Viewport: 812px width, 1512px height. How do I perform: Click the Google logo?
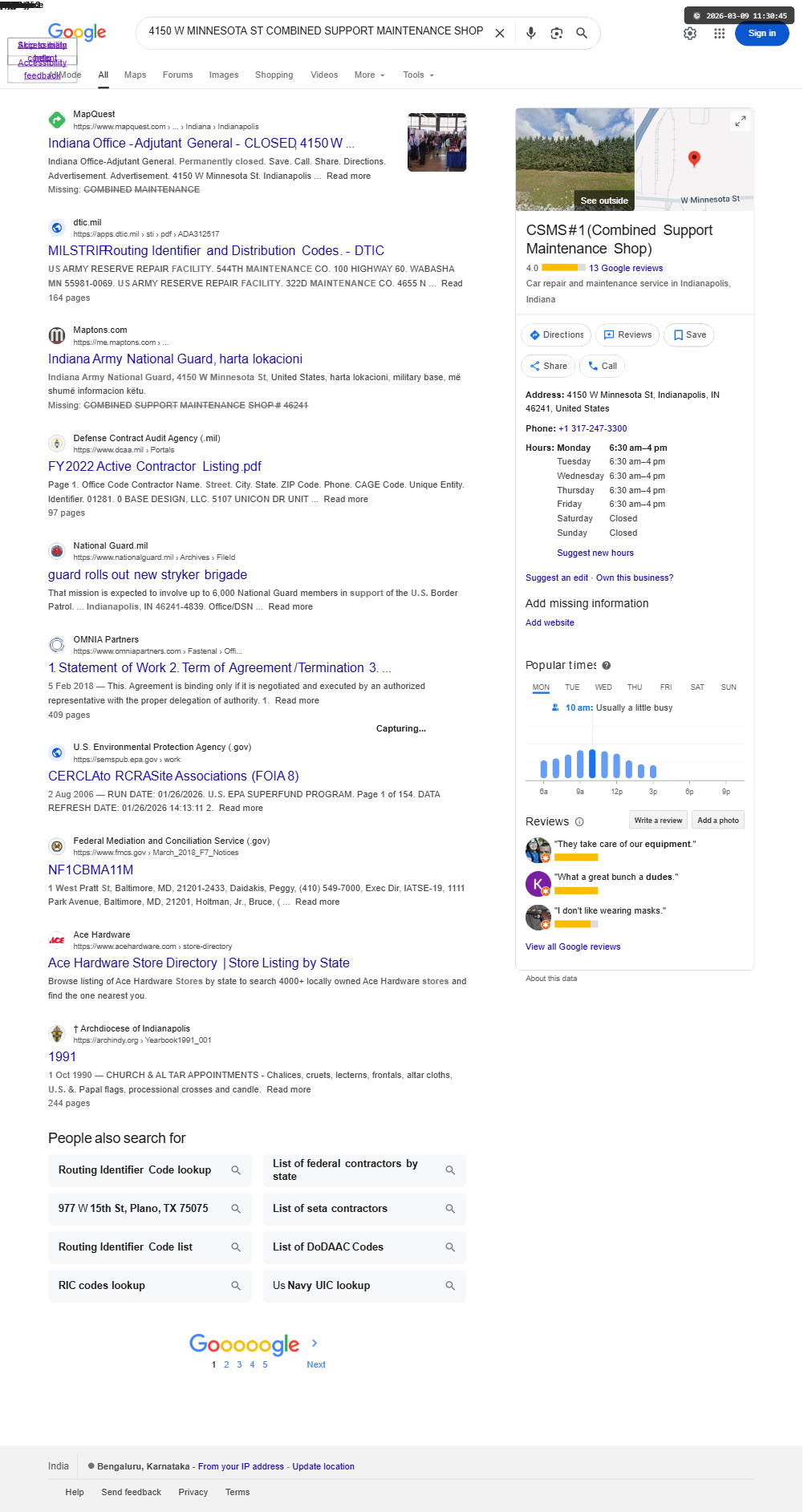click(77, 32)
